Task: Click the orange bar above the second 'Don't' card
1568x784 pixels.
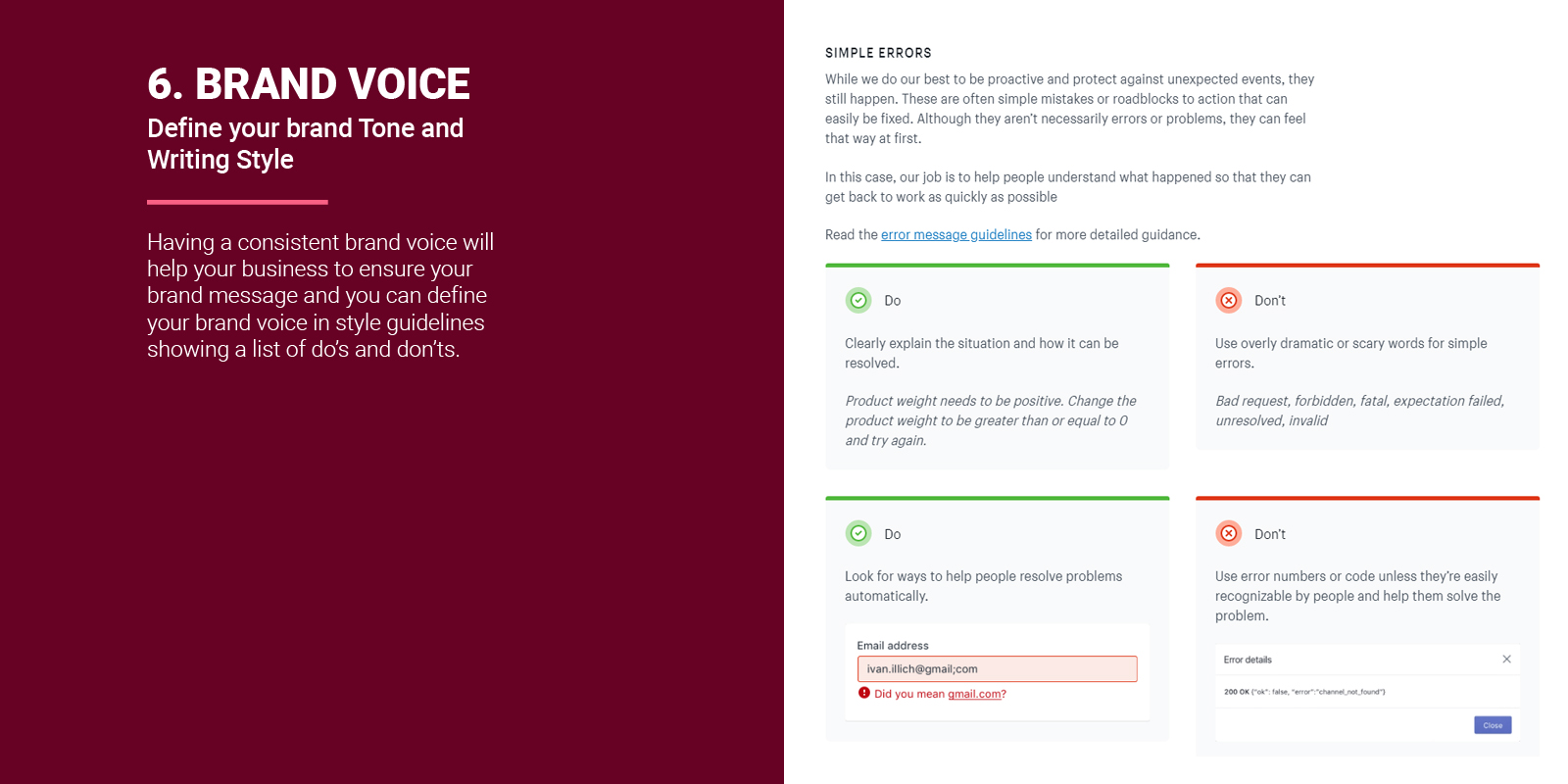Action: (x=1367, y=498)
